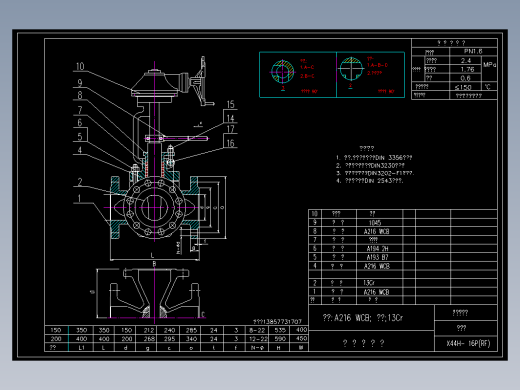
Task: Click the X44H-16P(RF) model number
Action: pyautogui.click(x=468, y=343)
